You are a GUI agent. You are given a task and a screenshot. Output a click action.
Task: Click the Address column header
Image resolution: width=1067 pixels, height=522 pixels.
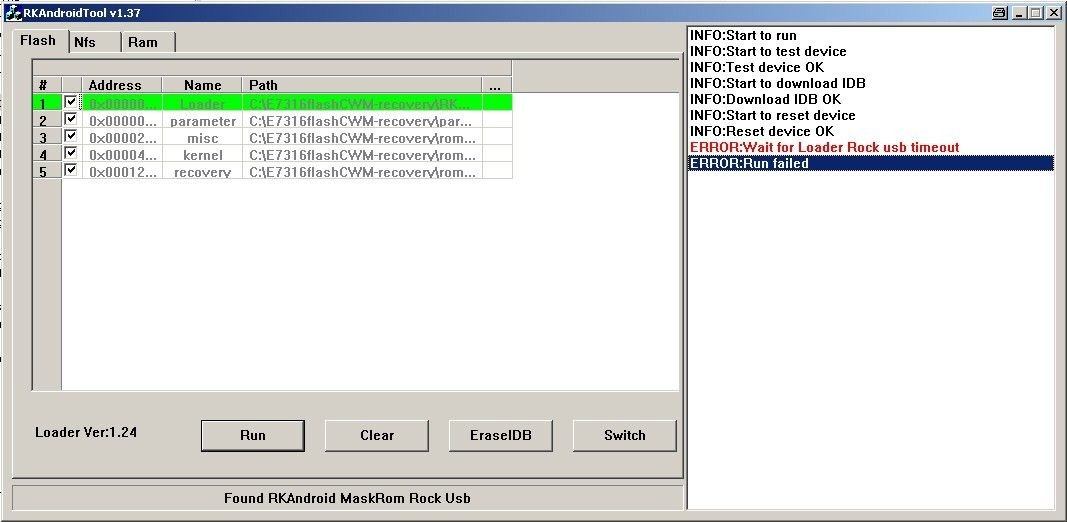point(122,85)
